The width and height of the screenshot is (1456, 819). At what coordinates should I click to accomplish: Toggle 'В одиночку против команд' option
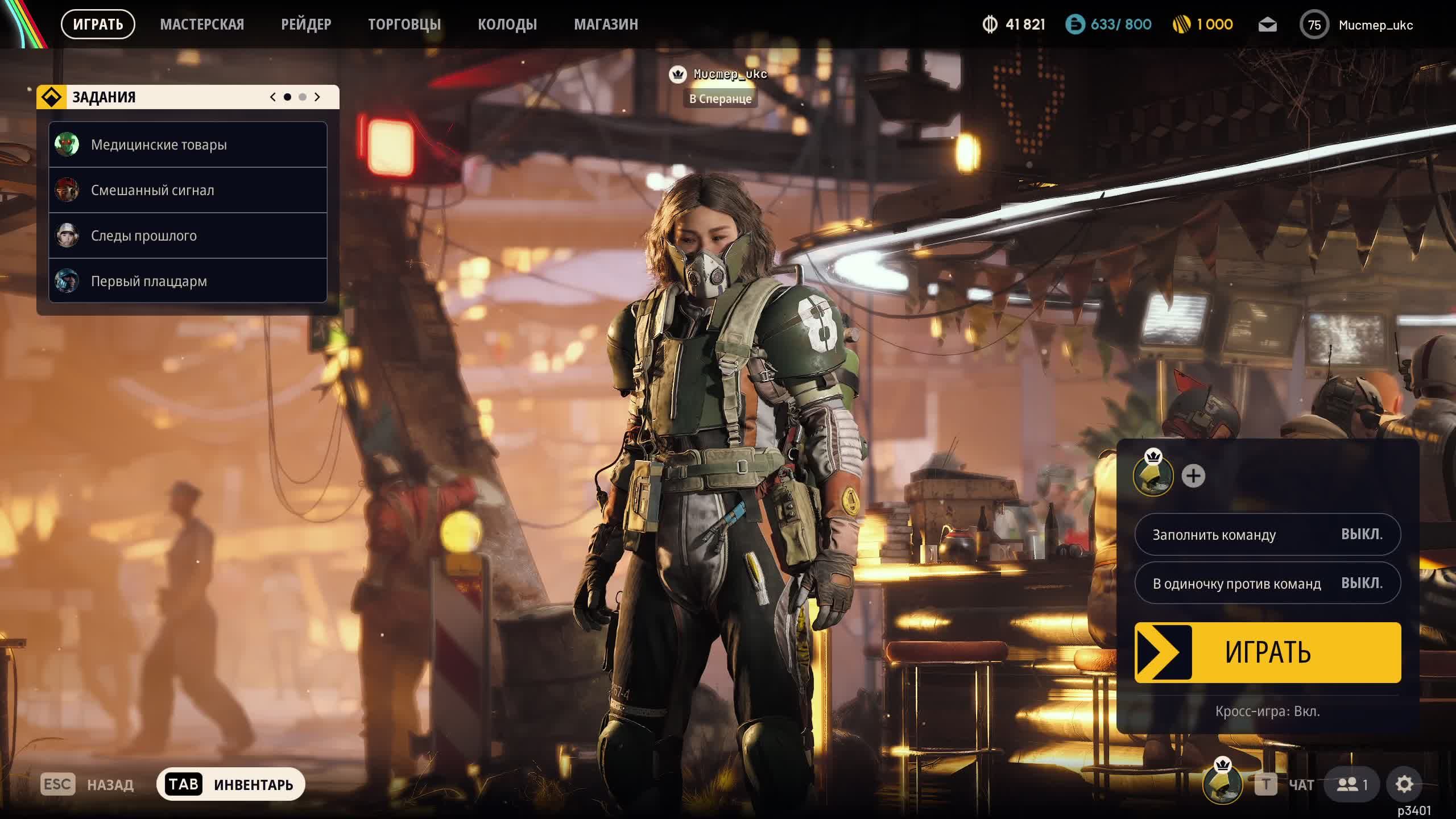point(1267,584)
